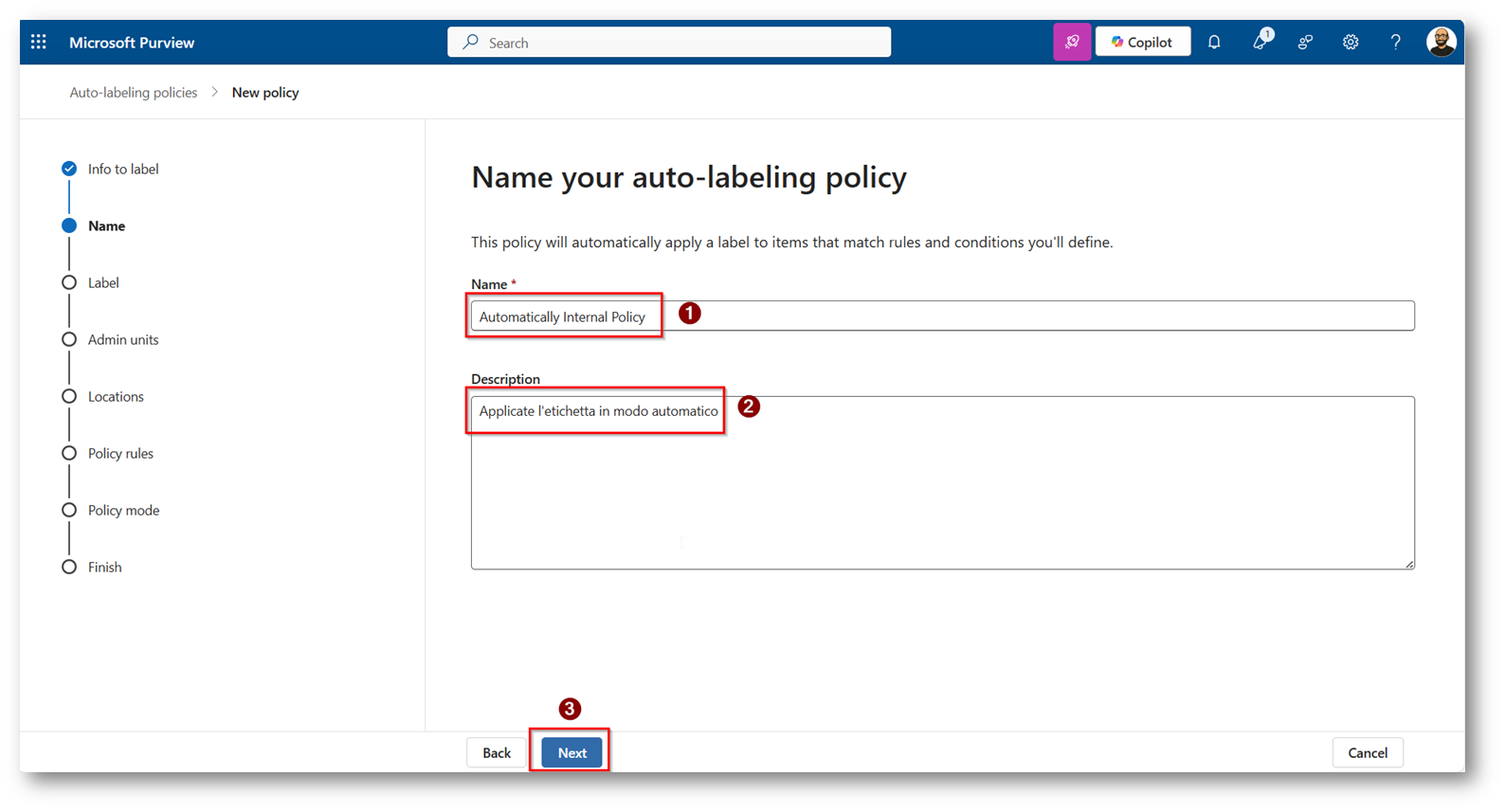Click the Auto-labeling policies breadcrumb link
Screen dimensions: 1505x812
[134, 93]
